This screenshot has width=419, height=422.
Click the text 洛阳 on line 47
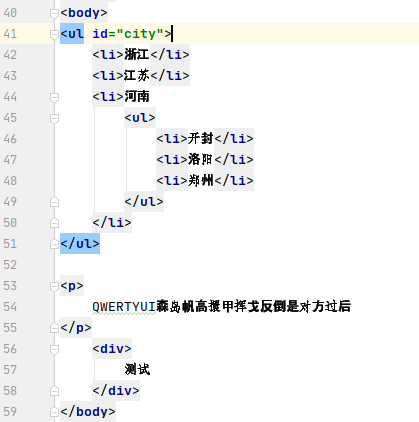click(201, 159)
